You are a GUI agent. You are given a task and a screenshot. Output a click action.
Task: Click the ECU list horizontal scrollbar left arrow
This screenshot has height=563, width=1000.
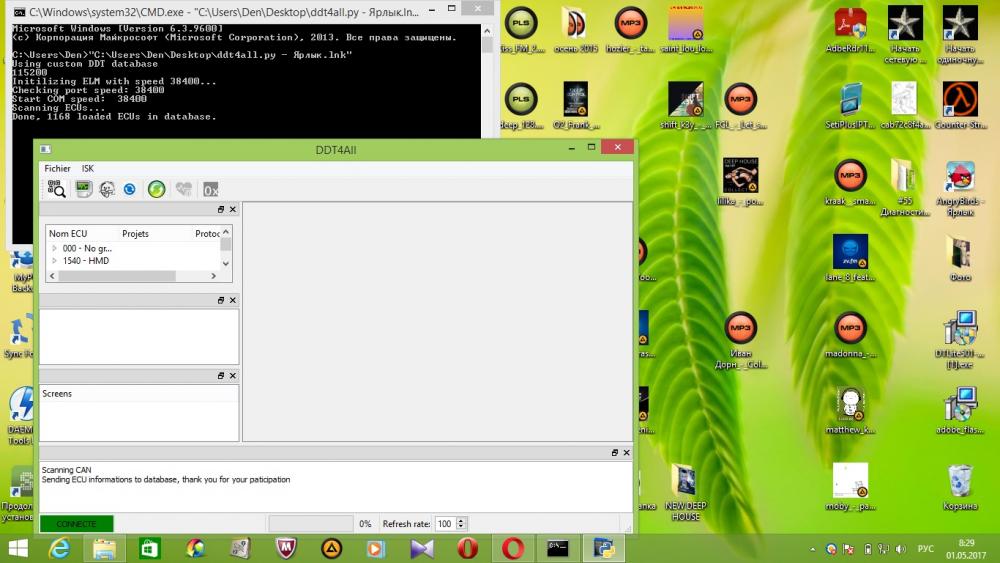pos(52,275)
